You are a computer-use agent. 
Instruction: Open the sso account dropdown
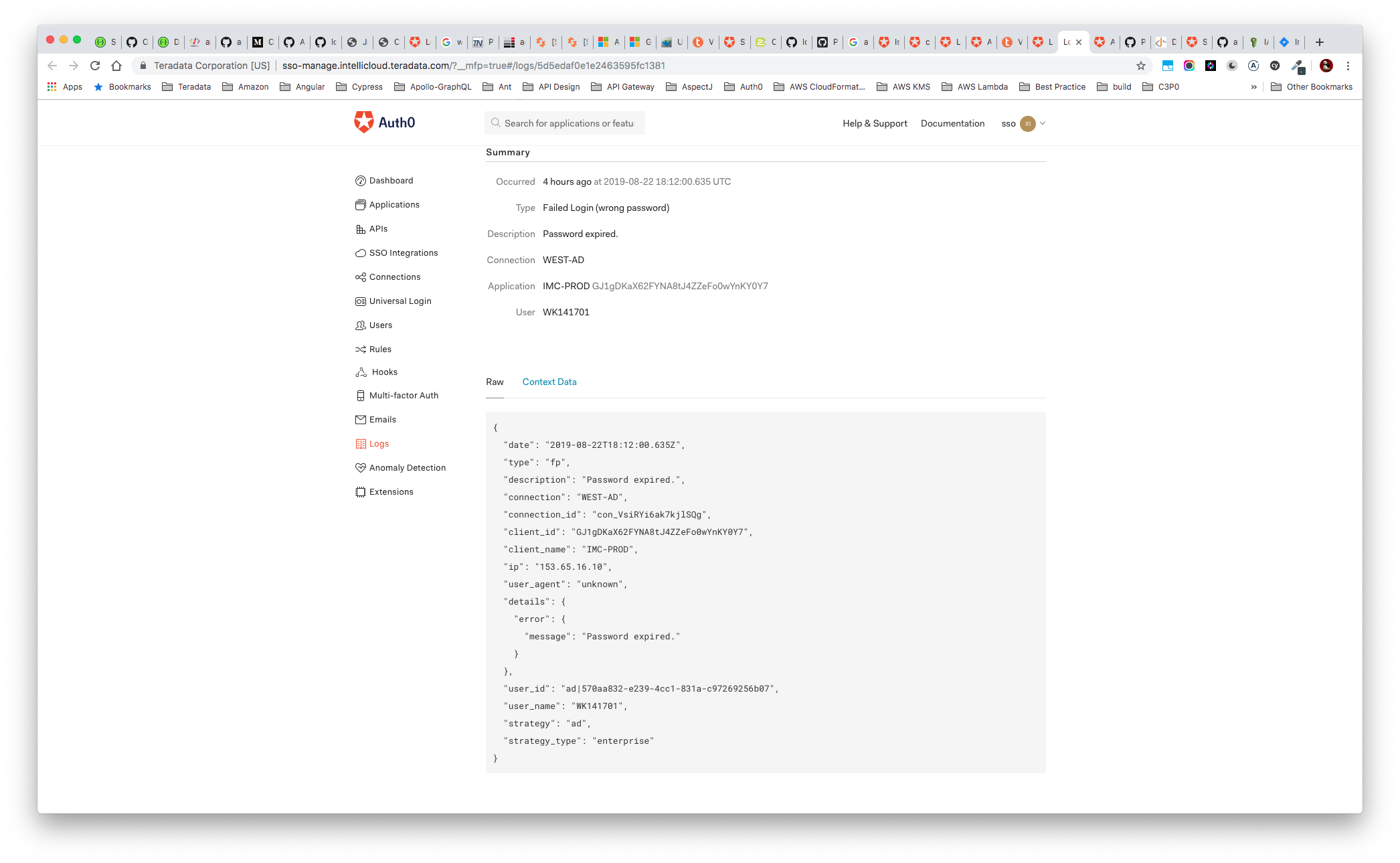tap(1024, 123)
